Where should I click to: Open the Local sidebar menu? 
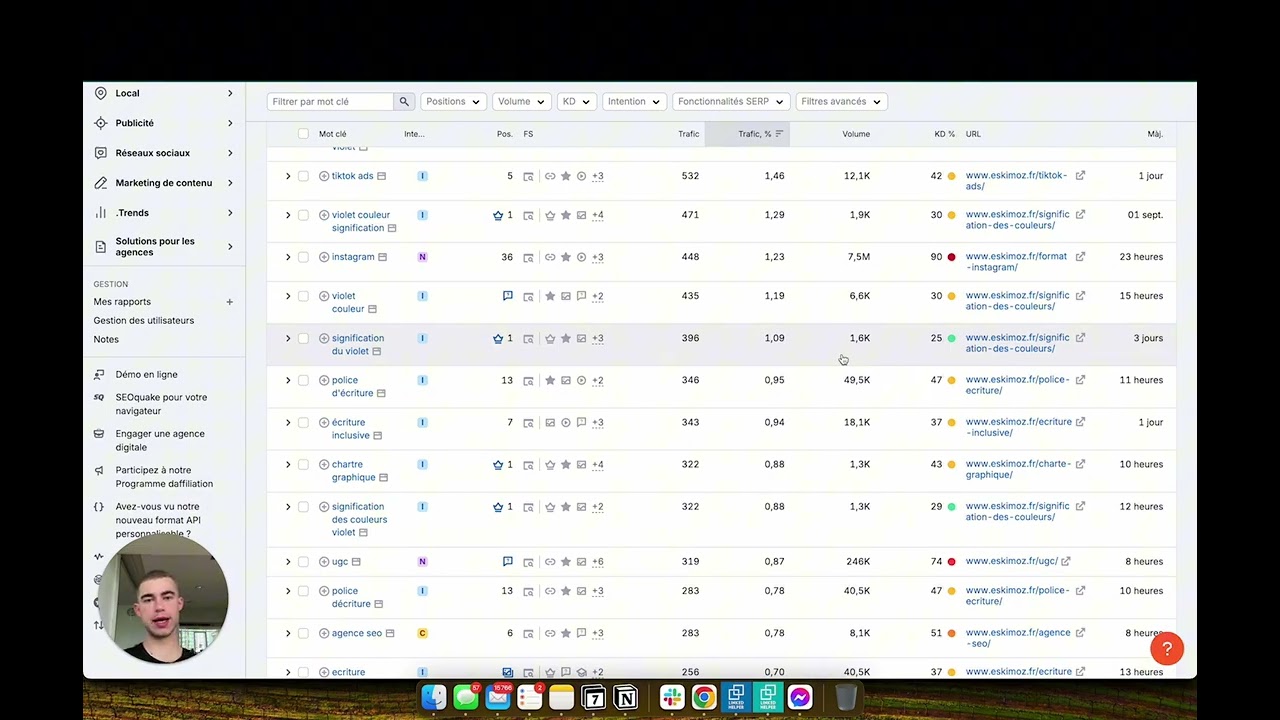click(164, 93)
